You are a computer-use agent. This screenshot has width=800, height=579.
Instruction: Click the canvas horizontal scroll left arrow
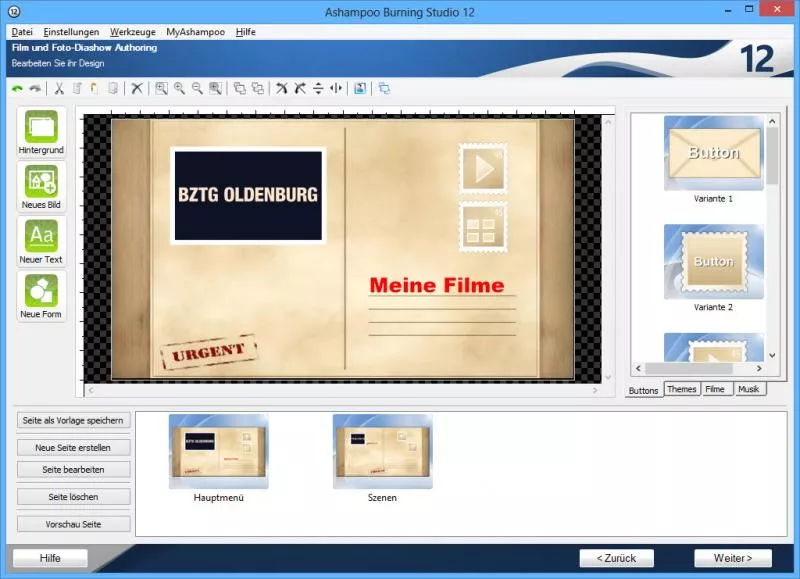[x=91, y=390]
